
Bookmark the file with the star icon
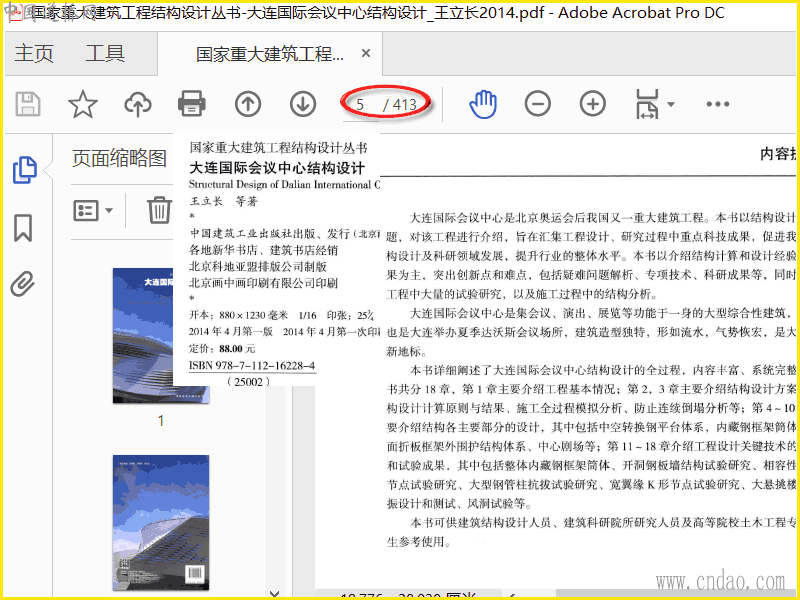(83, 104)
